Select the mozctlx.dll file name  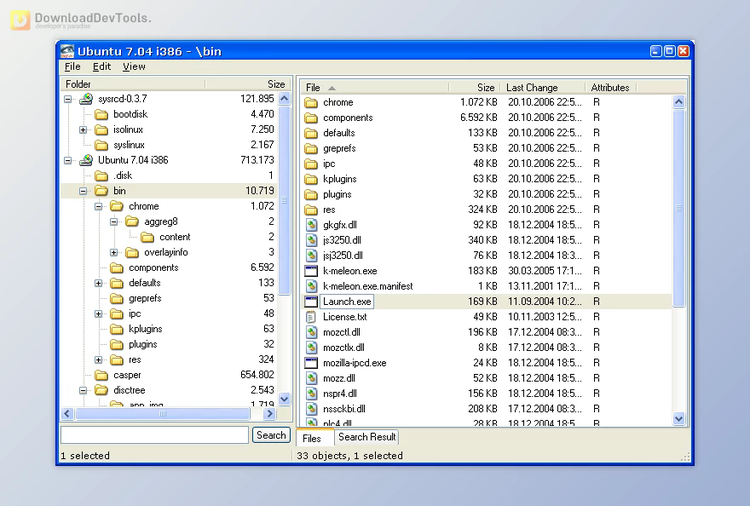343,348
